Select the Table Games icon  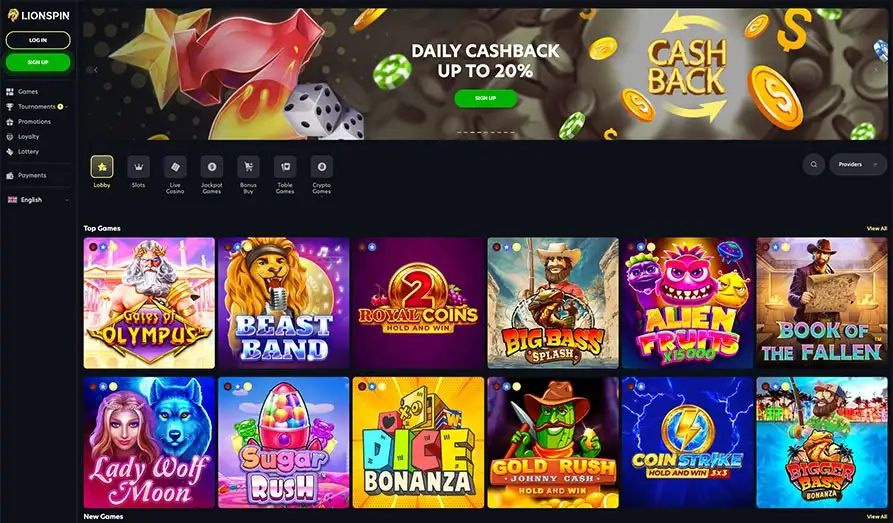pos(285,167)
